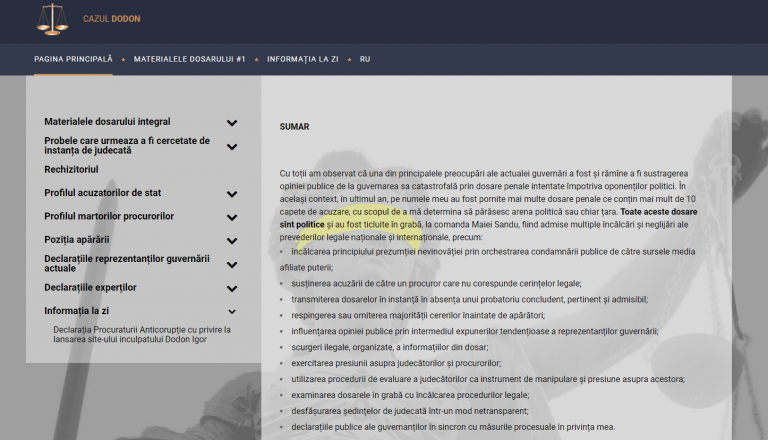
Task: Open the Rechizitoriul sidebar link
Action: click(78, 169)
